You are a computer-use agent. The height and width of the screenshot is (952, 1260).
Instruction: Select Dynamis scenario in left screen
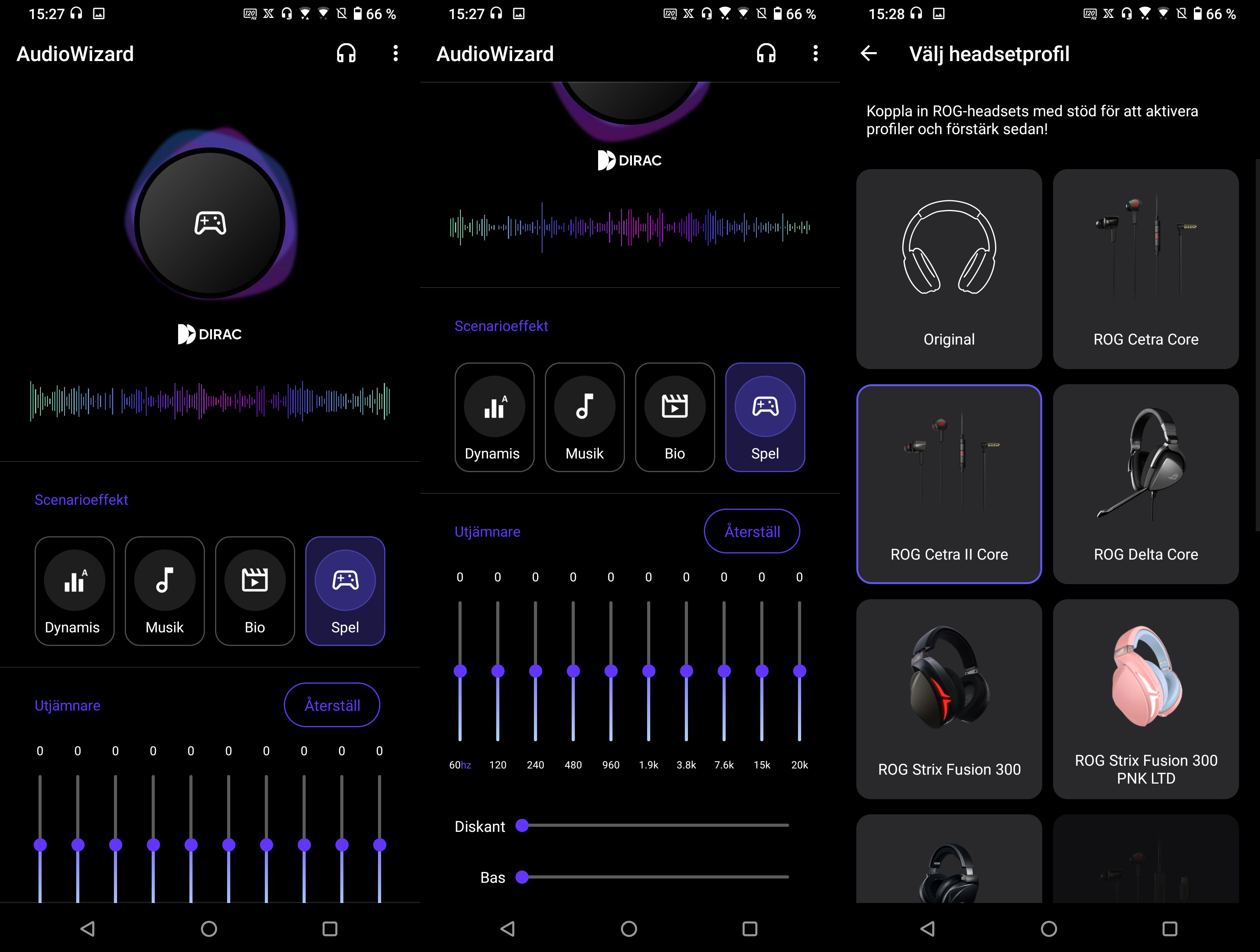(75, 591)
